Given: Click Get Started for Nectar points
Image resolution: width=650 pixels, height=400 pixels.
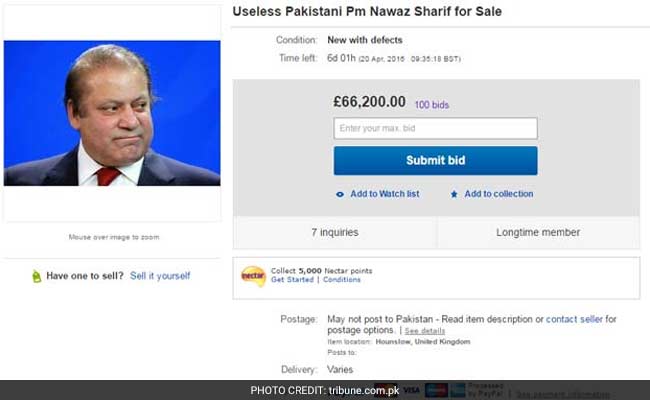Looking at the screenshot, I should [x=292, y=280].
